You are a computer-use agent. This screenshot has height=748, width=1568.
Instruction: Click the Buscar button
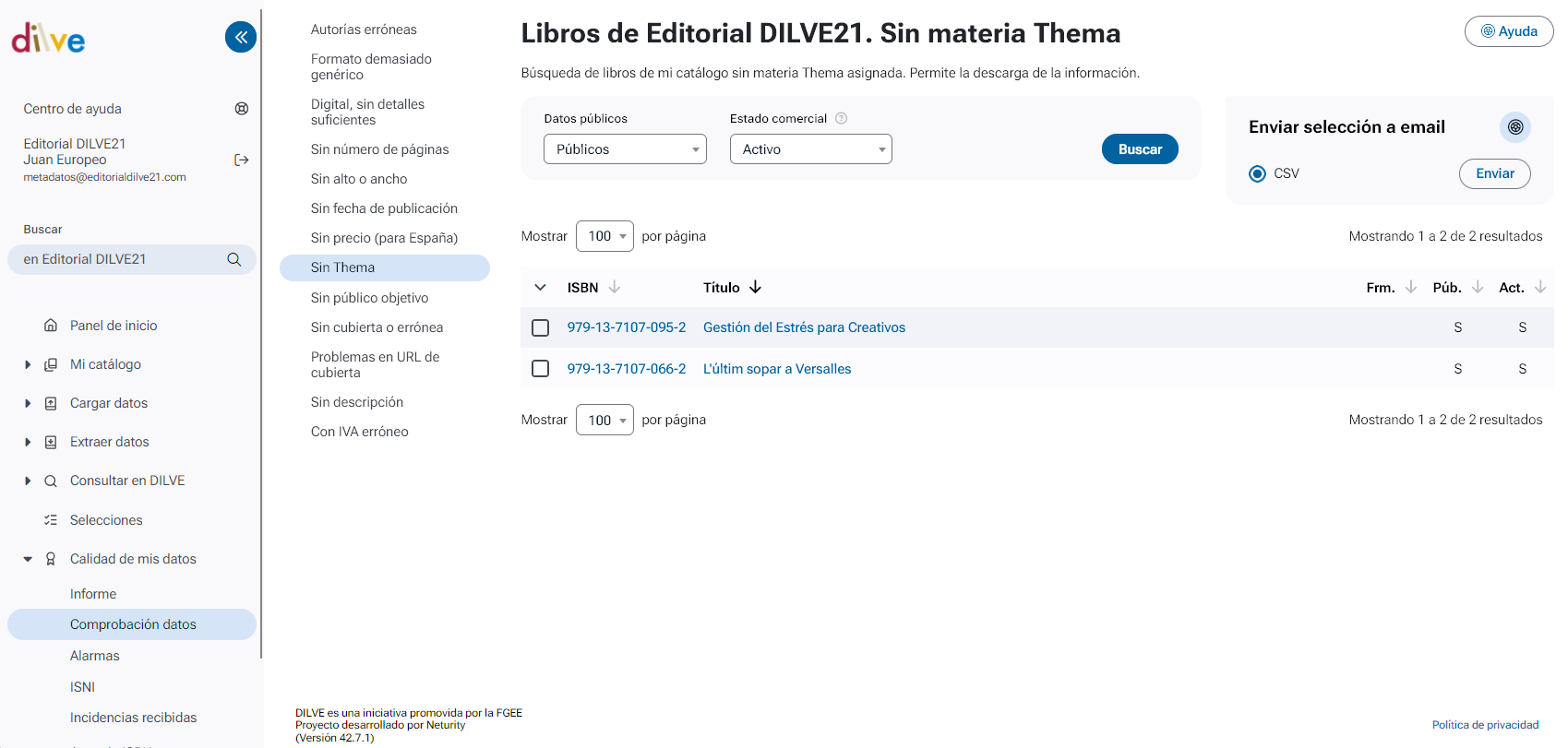1140,149
